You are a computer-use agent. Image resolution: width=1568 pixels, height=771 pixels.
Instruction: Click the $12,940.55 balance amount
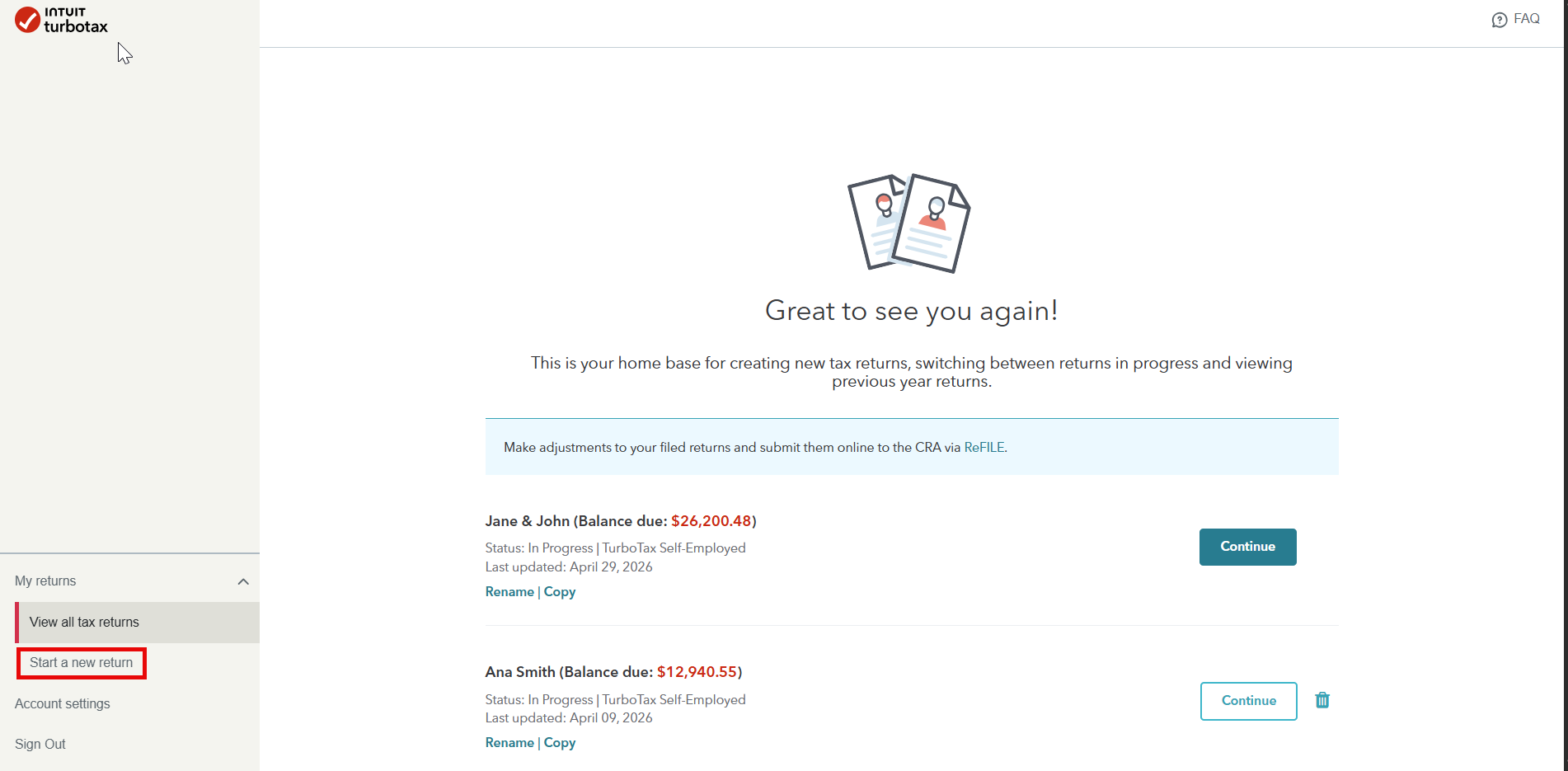(697, 672)
